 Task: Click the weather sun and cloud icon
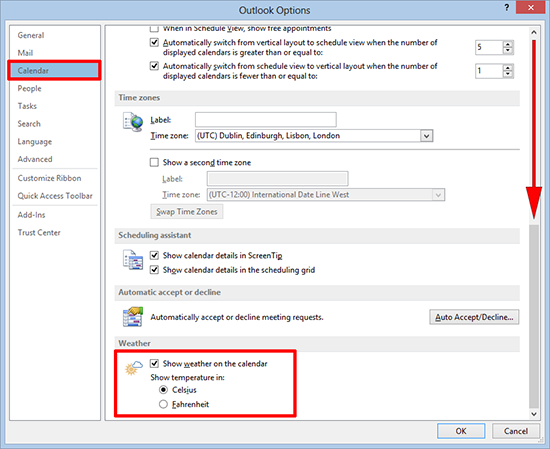point(134,368)
